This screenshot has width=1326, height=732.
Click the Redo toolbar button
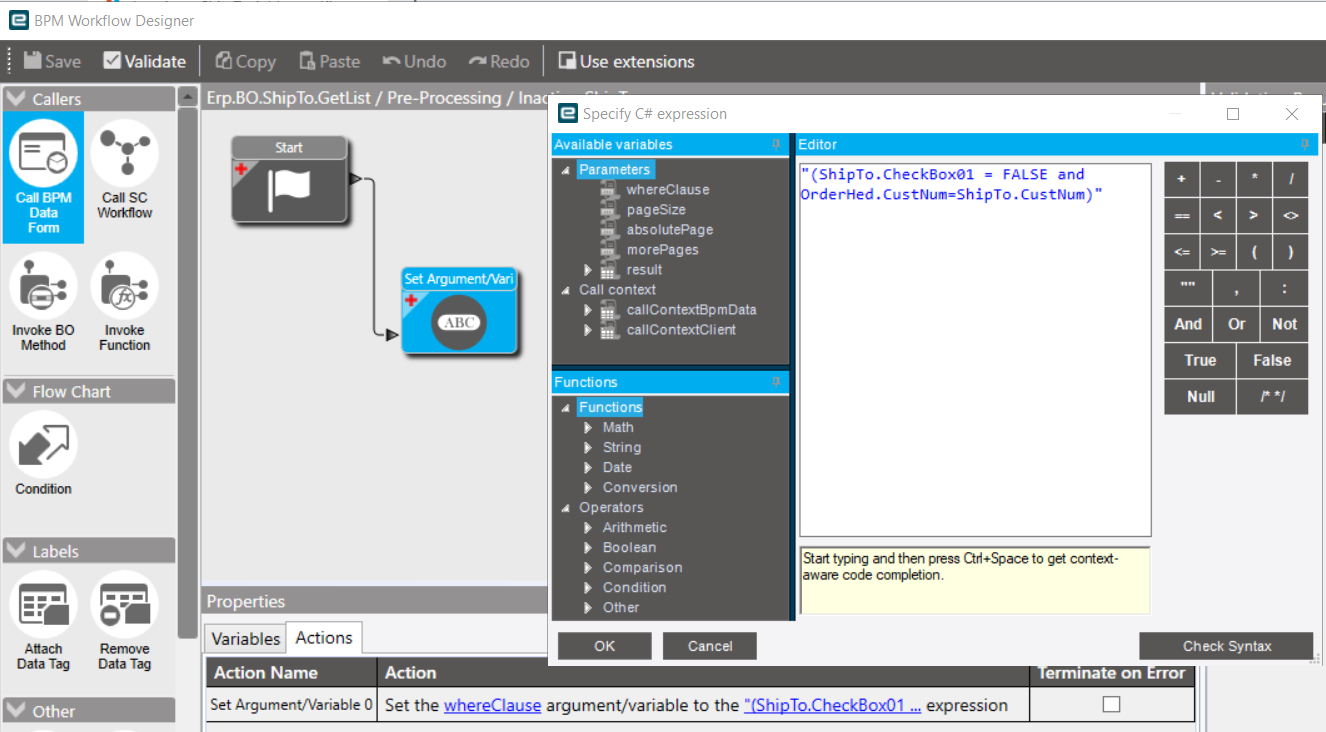coord(499,61)
